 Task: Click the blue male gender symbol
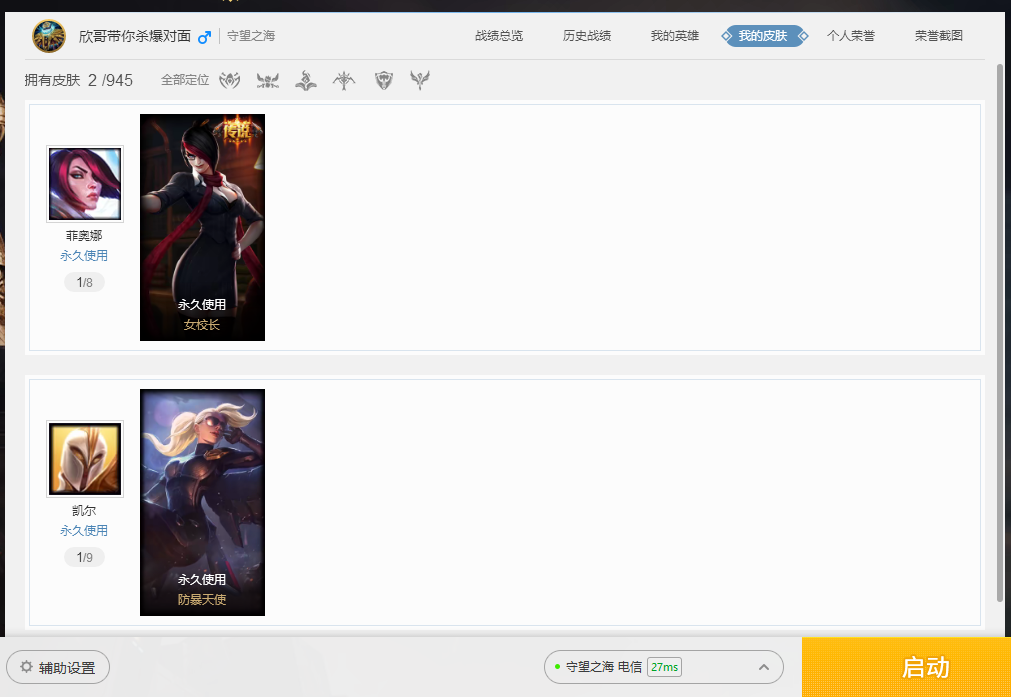coord(204,37)
